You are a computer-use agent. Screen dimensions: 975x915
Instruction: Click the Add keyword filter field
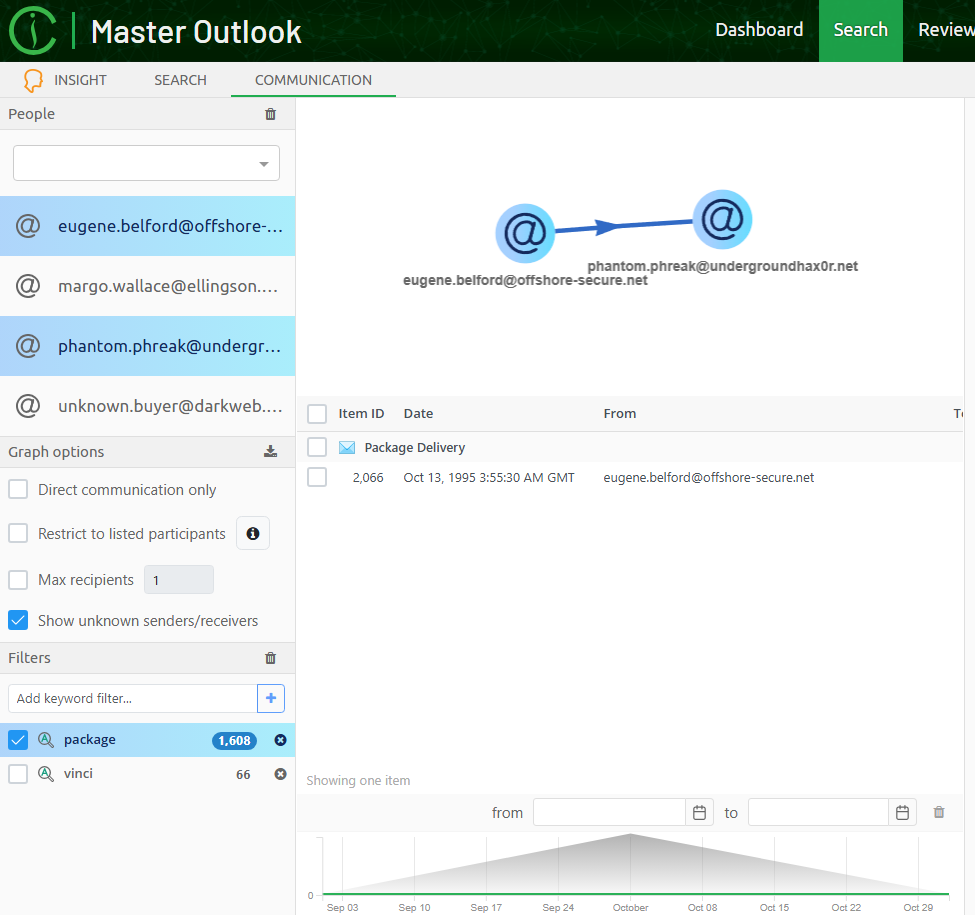[132, 698]
